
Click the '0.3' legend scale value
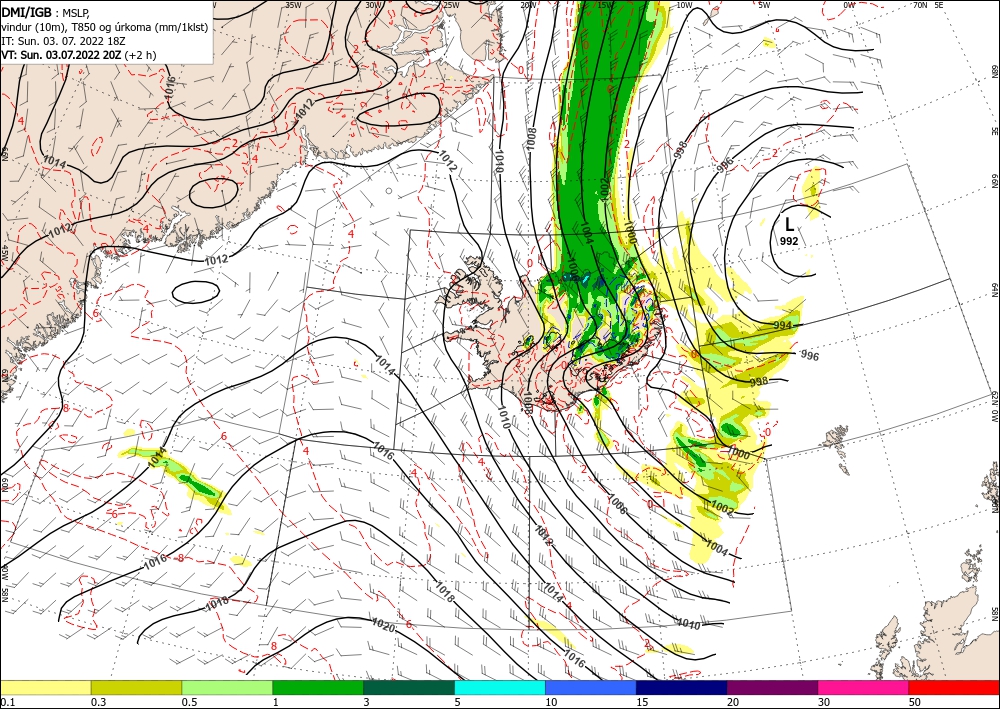(98, 702)
